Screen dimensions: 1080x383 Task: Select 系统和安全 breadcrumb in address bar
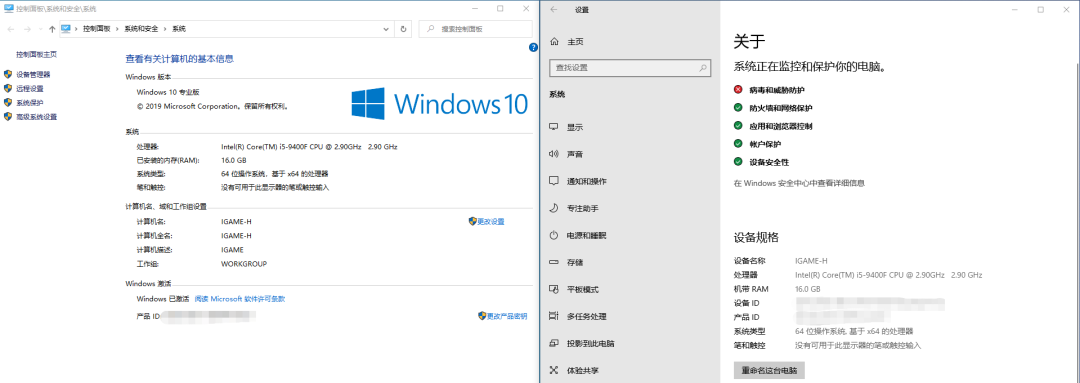click(x=141, y=29)
